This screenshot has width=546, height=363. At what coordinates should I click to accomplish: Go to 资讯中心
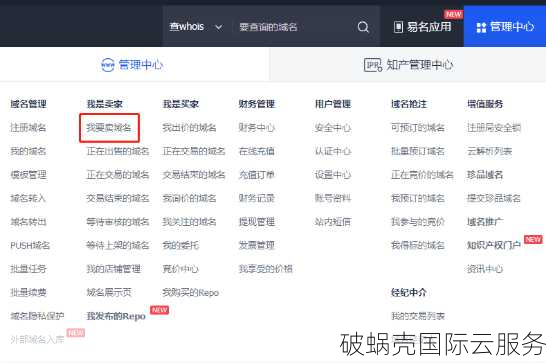coord(485,269)
